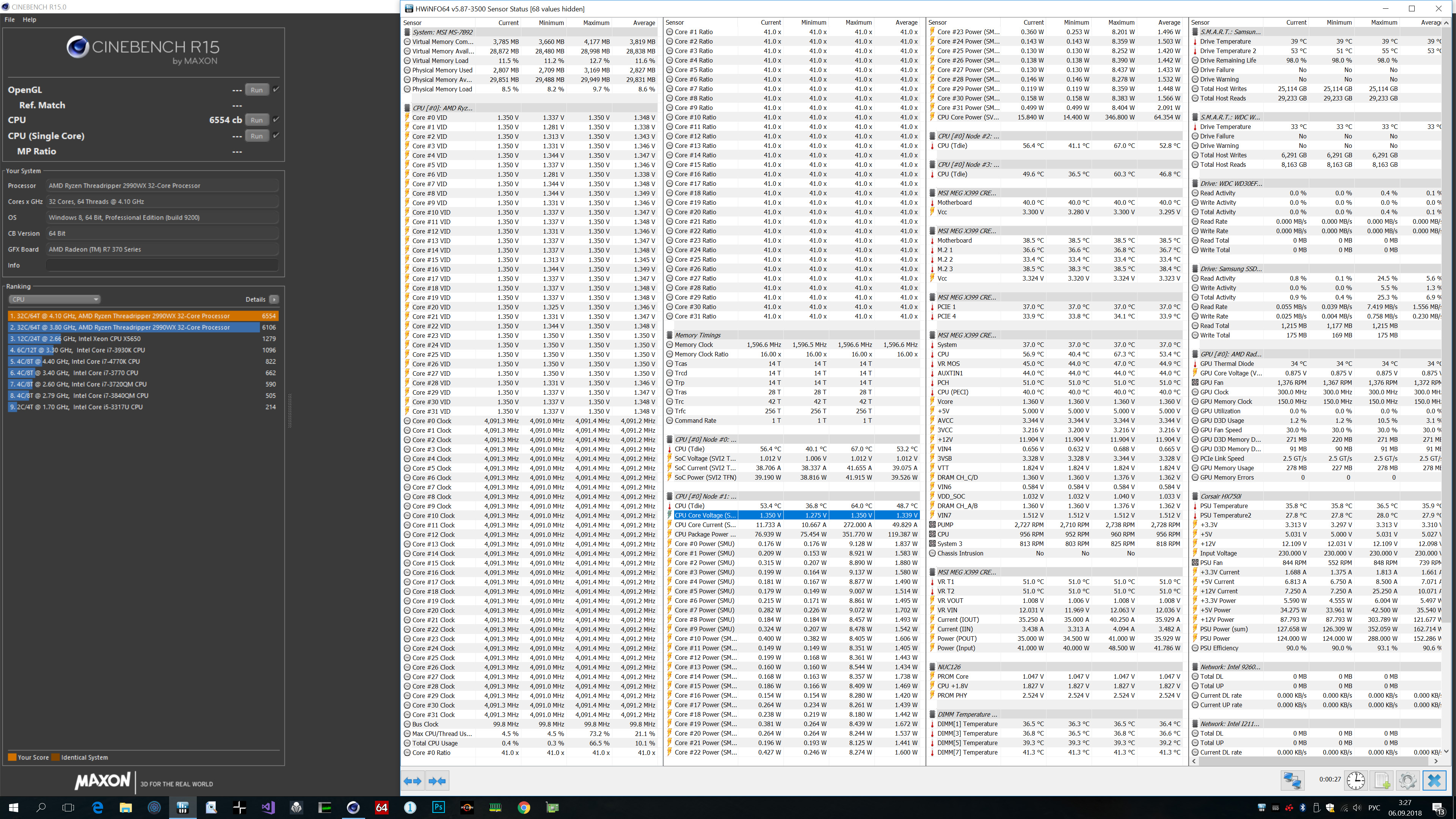
Task: Toggle the OpenGL test checkbox
Action: click(276, 89)
